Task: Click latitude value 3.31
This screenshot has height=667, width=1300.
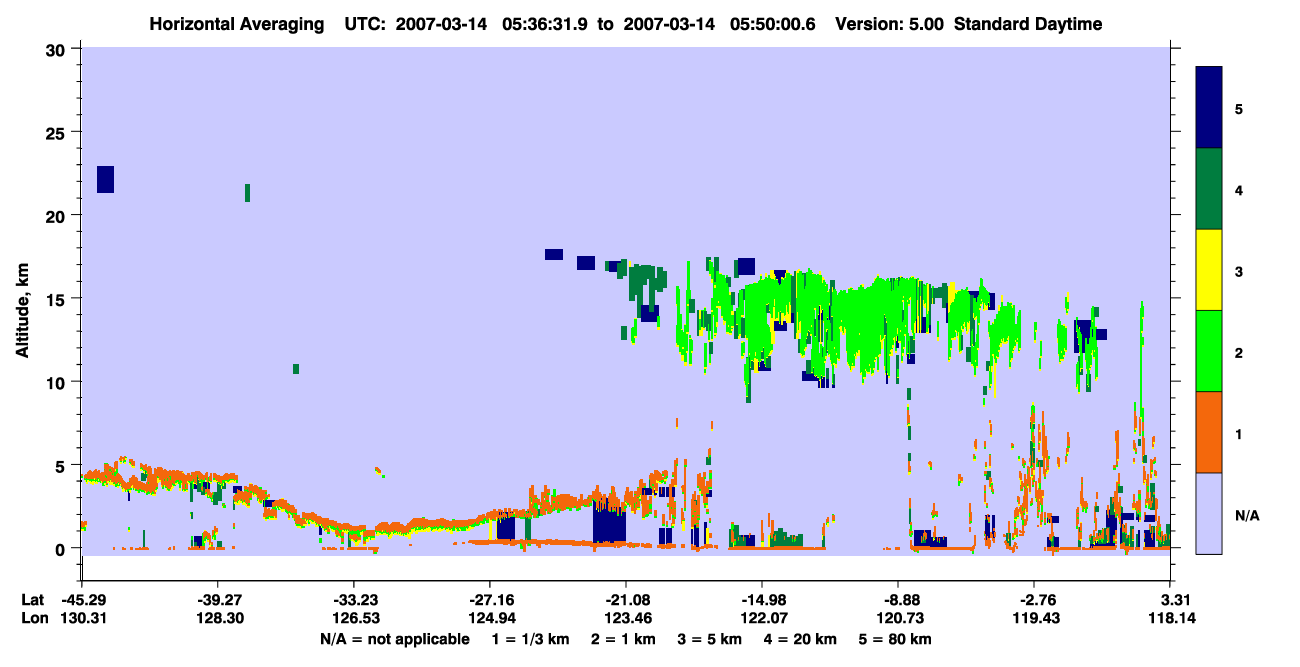Action: 1172,600
